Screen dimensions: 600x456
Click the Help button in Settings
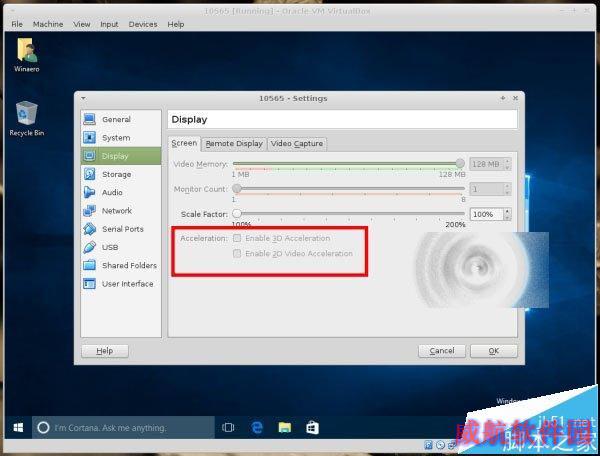coord(105,351)
